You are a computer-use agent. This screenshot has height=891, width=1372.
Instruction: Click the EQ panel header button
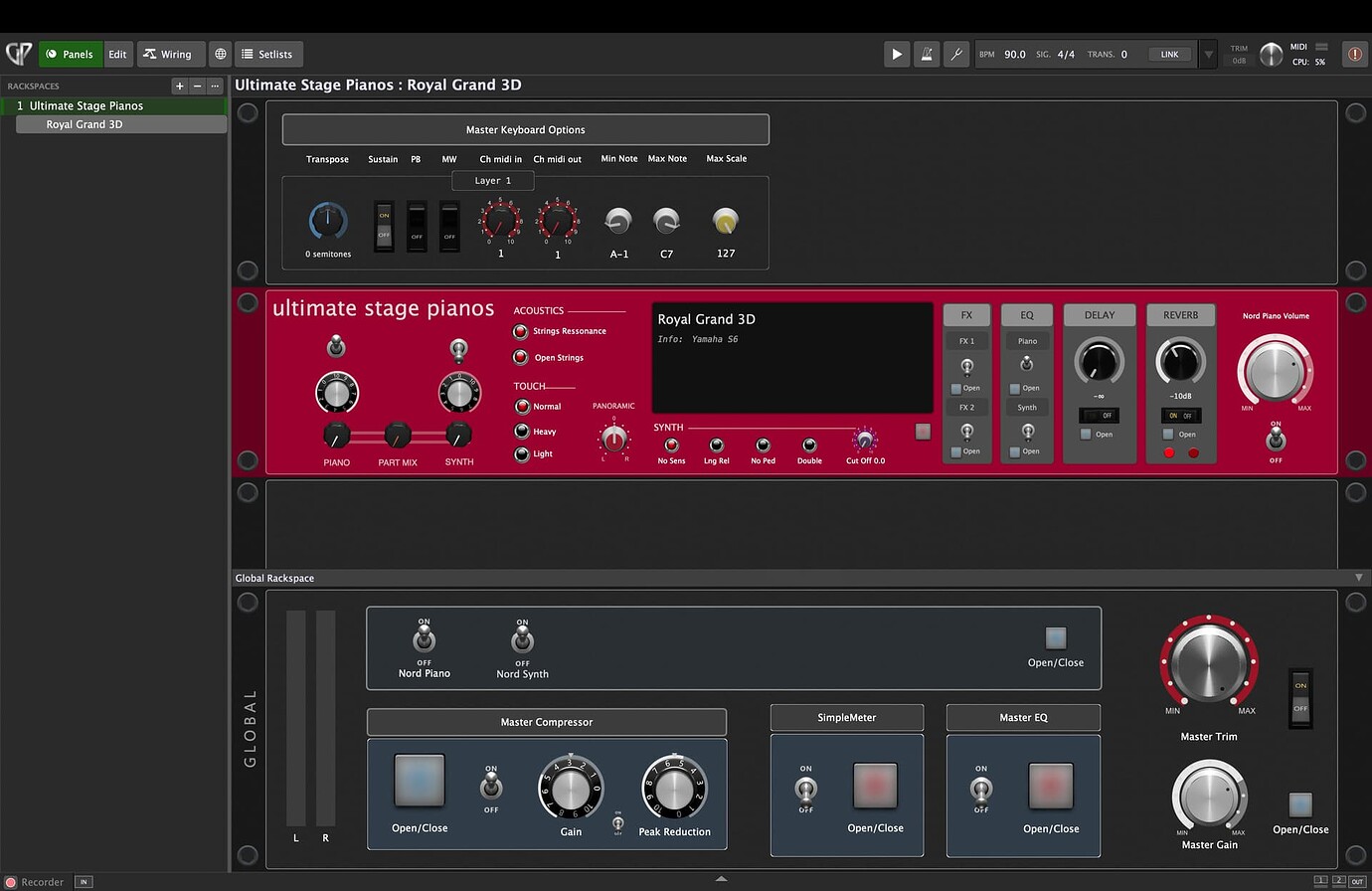coord(1027,315)
